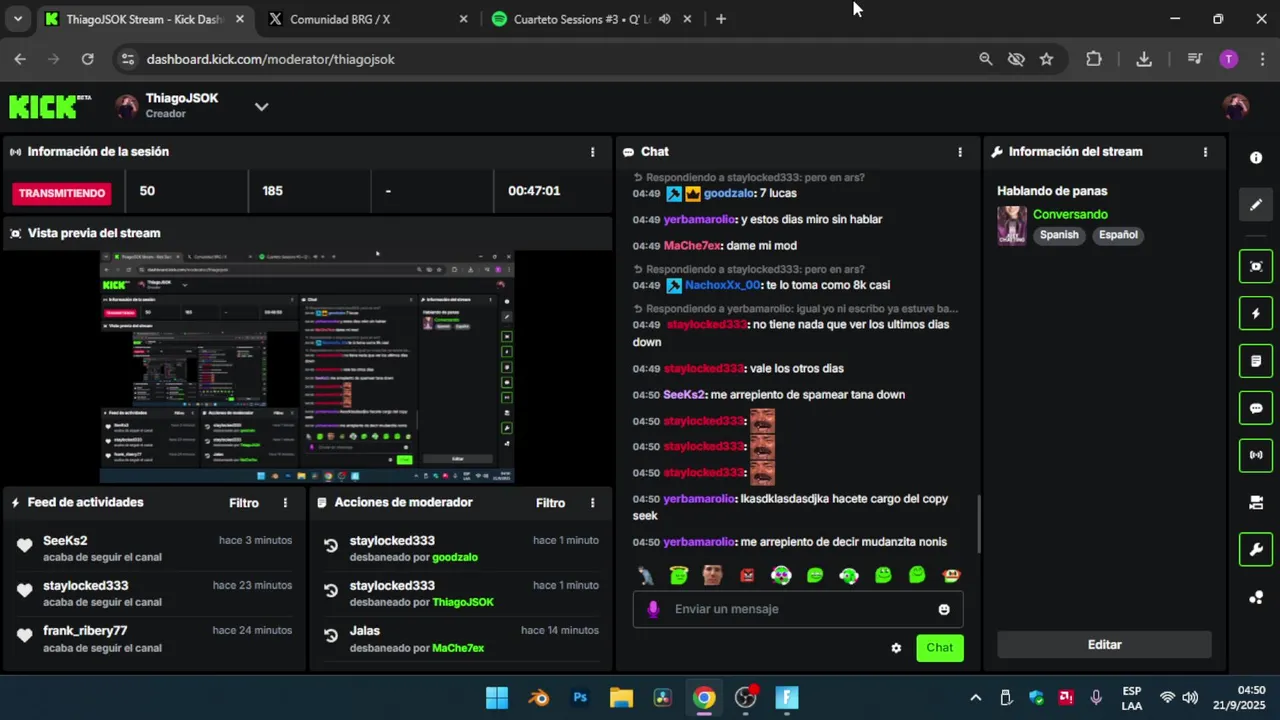Mute audio icon on the Cuarteto Sessions tab

(x=664, y=19)
